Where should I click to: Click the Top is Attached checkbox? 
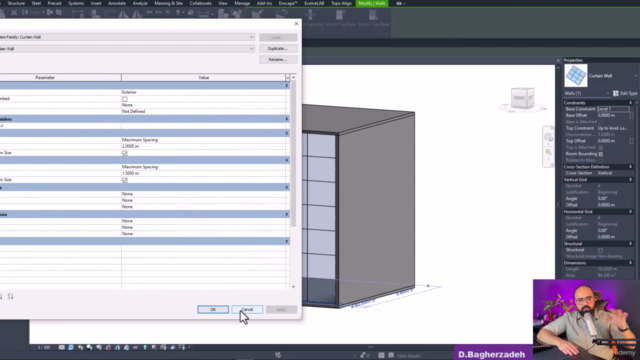click(x=600, y=148)
